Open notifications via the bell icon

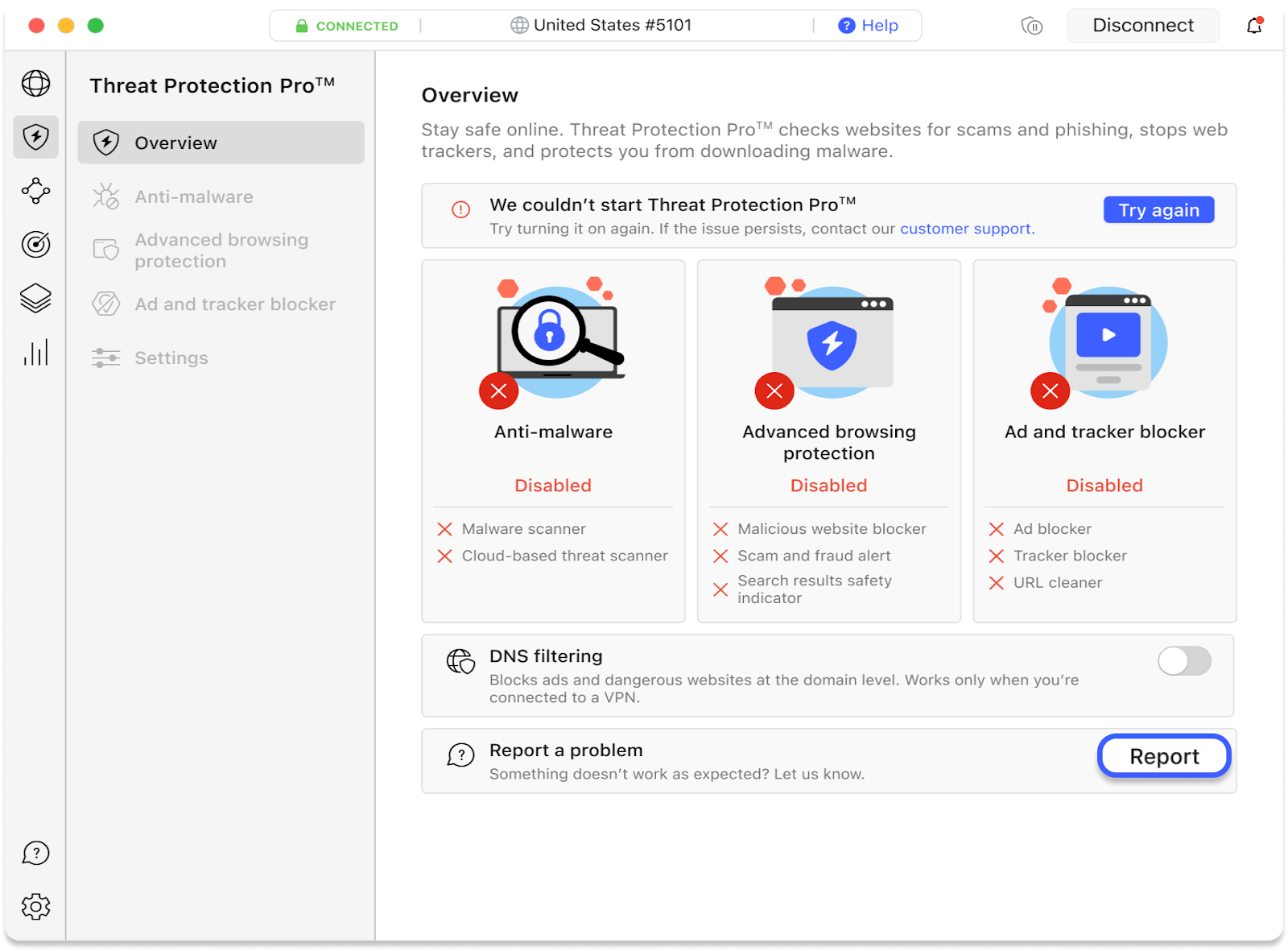[1253, 25]
